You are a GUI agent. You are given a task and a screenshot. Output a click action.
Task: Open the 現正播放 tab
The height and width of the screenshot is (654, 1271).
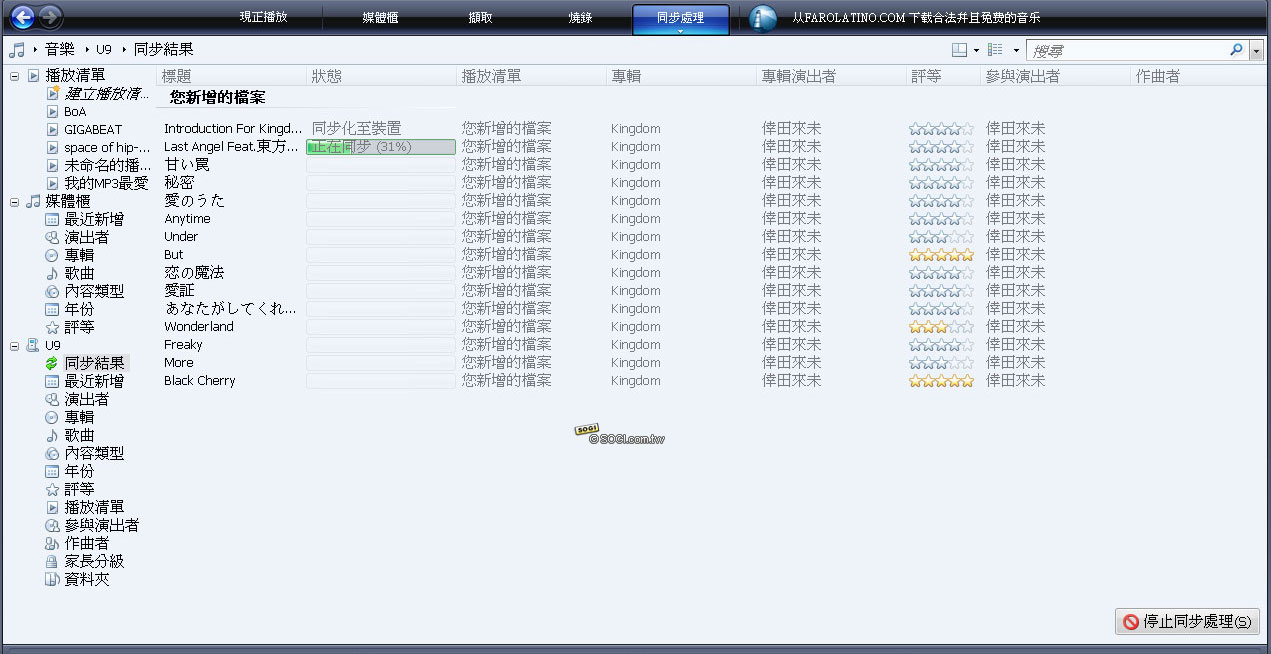click(x=263, y=17)
